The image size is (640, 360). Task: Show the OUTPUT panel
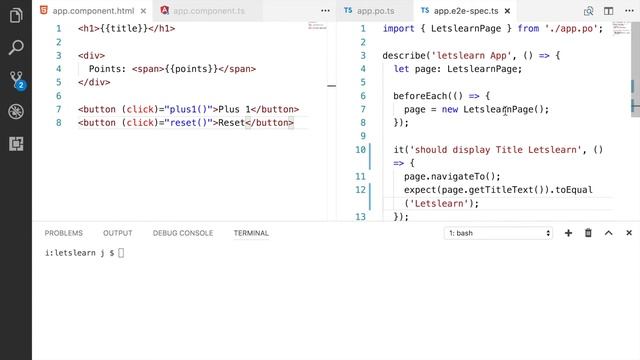[118, 233]
